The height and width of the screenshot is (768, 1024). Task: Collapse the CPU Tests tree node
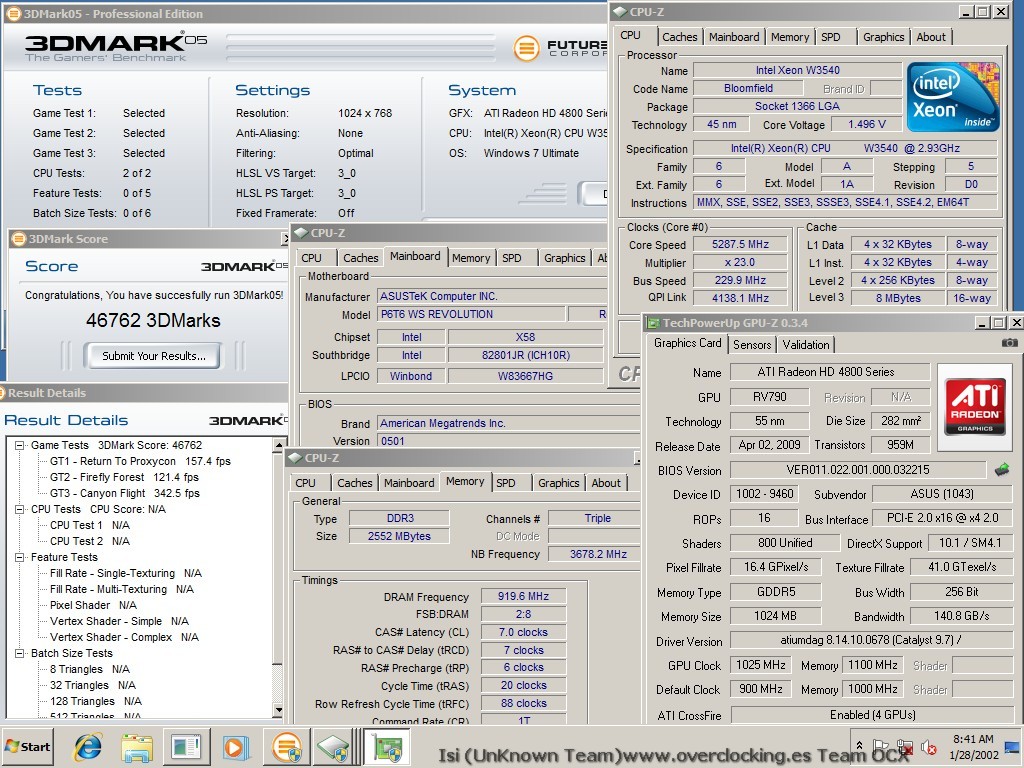point(20,509)
